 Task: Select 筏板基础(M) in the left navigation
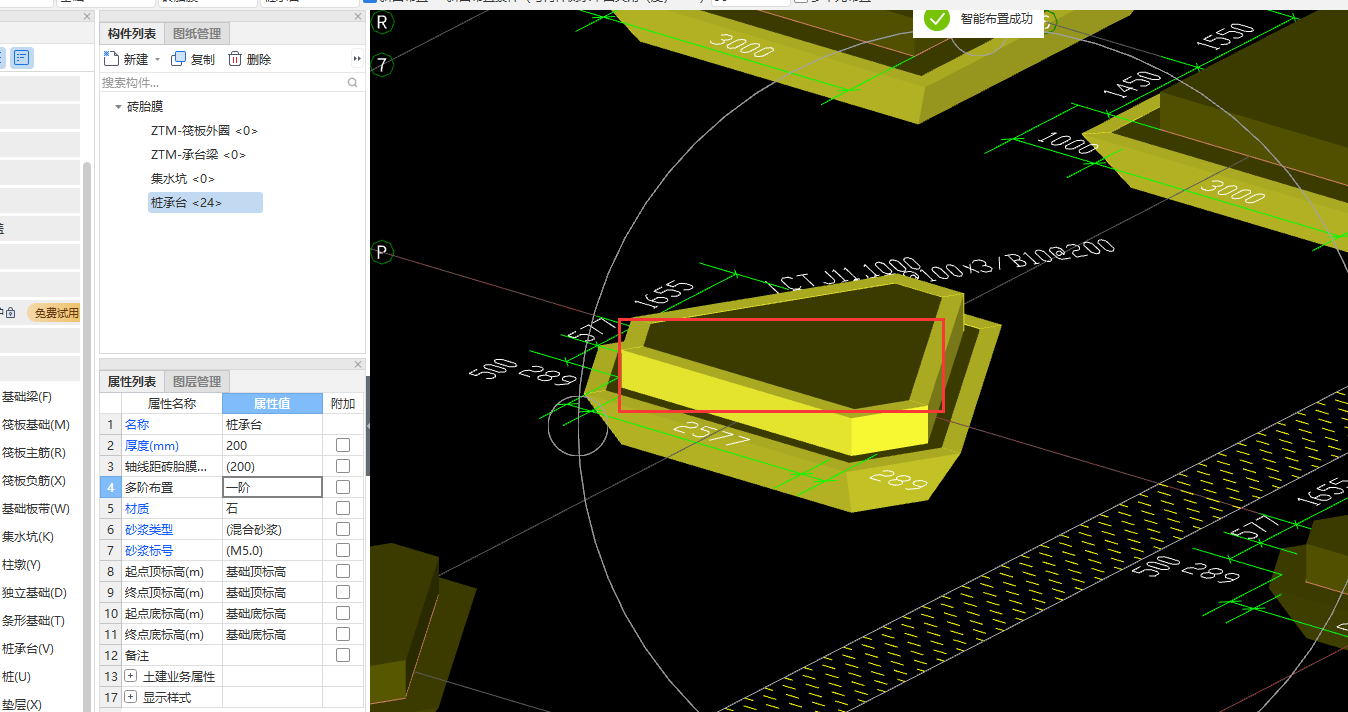pos(35,425)
